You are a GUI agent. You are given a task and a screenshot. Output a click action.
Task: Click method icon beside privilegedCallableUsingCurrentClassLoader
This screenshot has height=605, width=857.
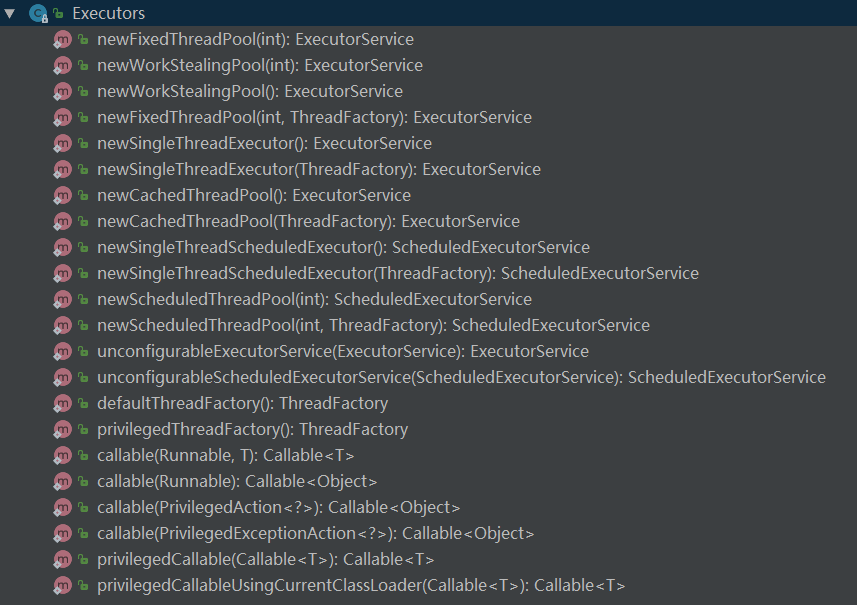pos(62,586)
